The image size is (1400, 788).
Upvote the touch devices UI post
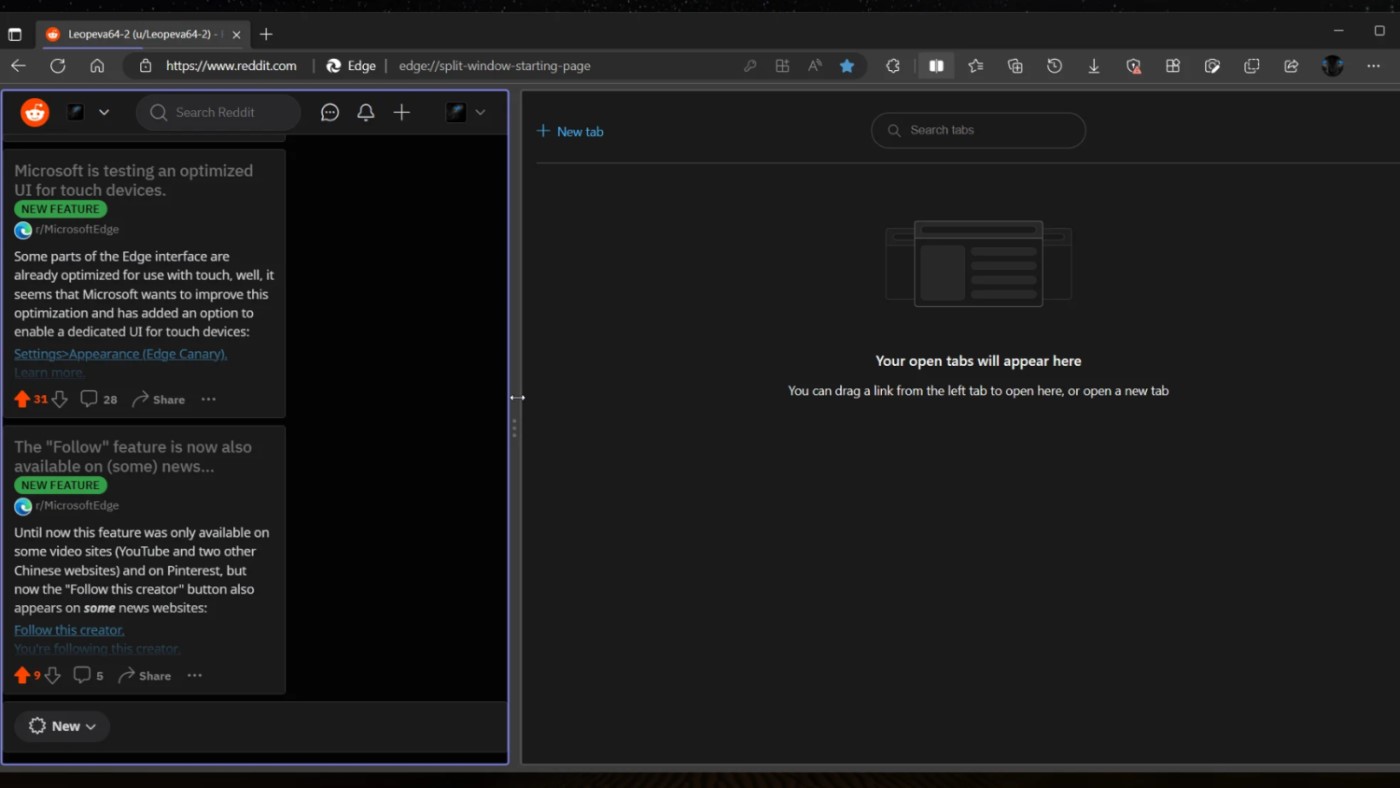pyautogui.click(x=22, y=399)
